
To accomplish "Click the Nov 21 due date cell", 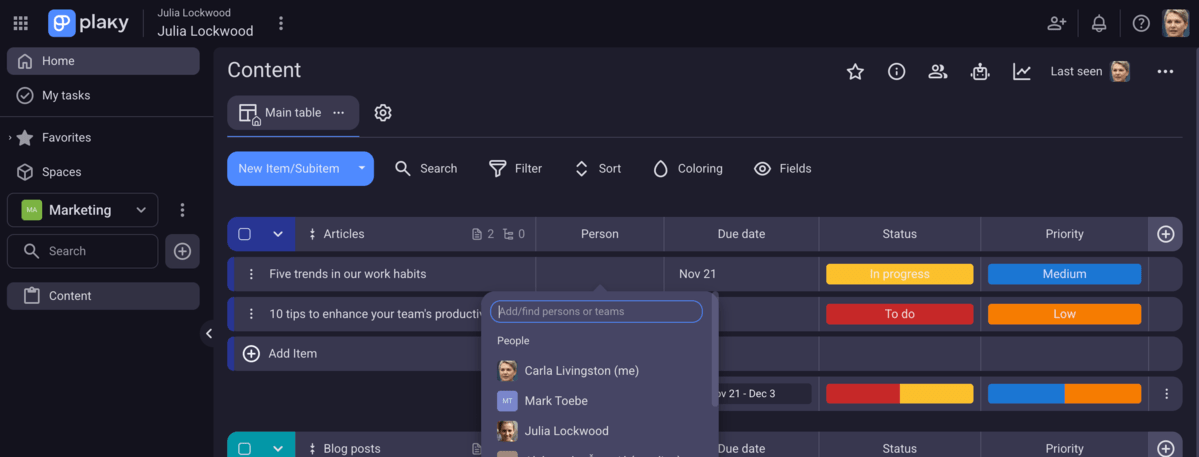I will 741,274.
